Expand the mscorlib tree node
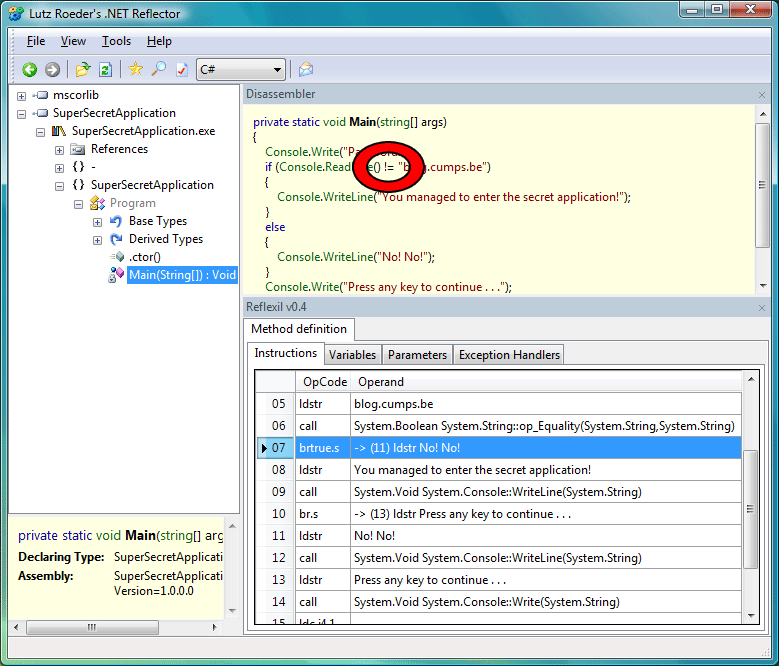Viewport: 779px width, 666px height. pyautogui.click(x=21, y=96)
